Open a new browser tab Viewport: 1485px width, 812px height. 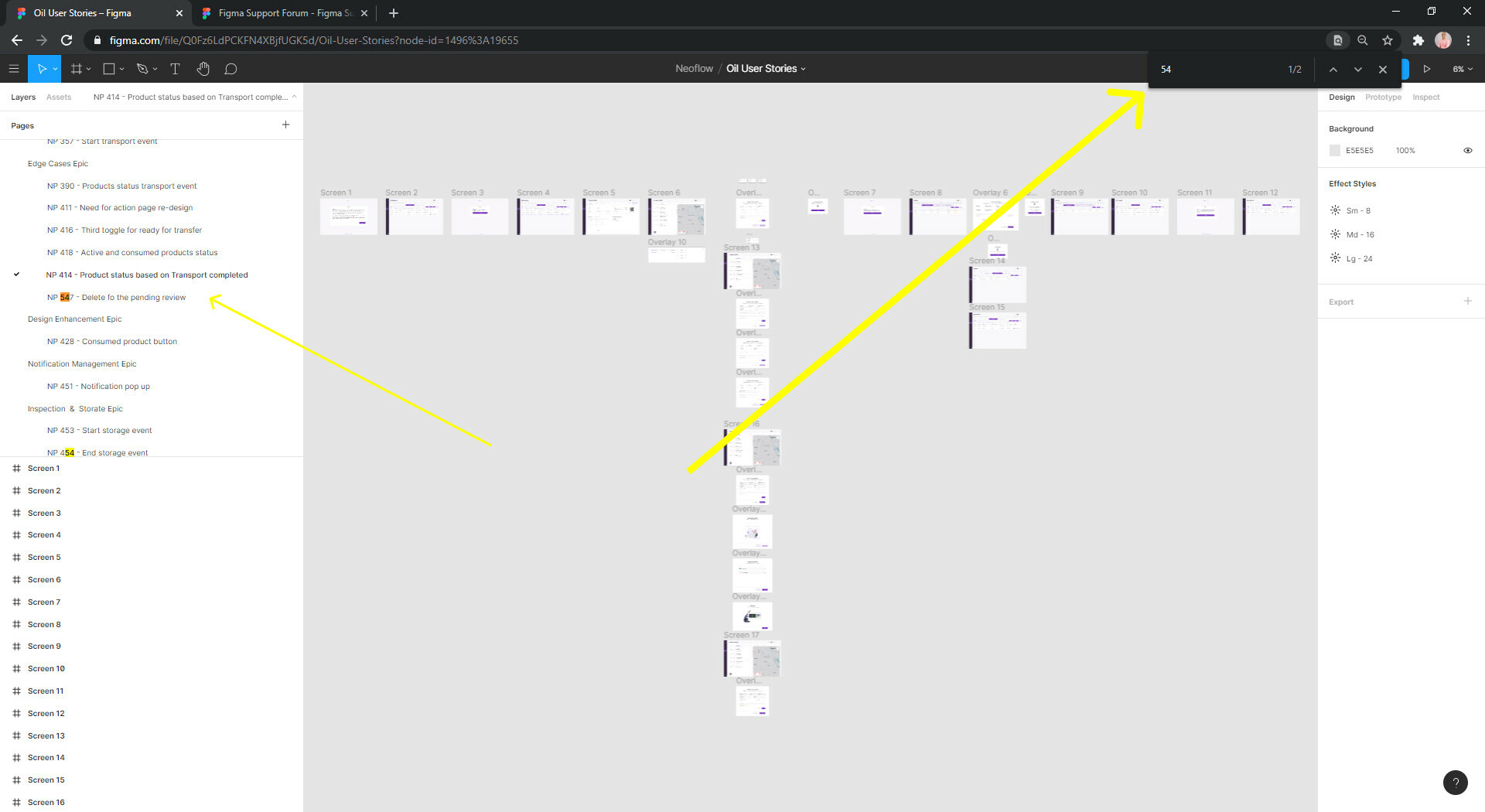(x=394, y=13)
